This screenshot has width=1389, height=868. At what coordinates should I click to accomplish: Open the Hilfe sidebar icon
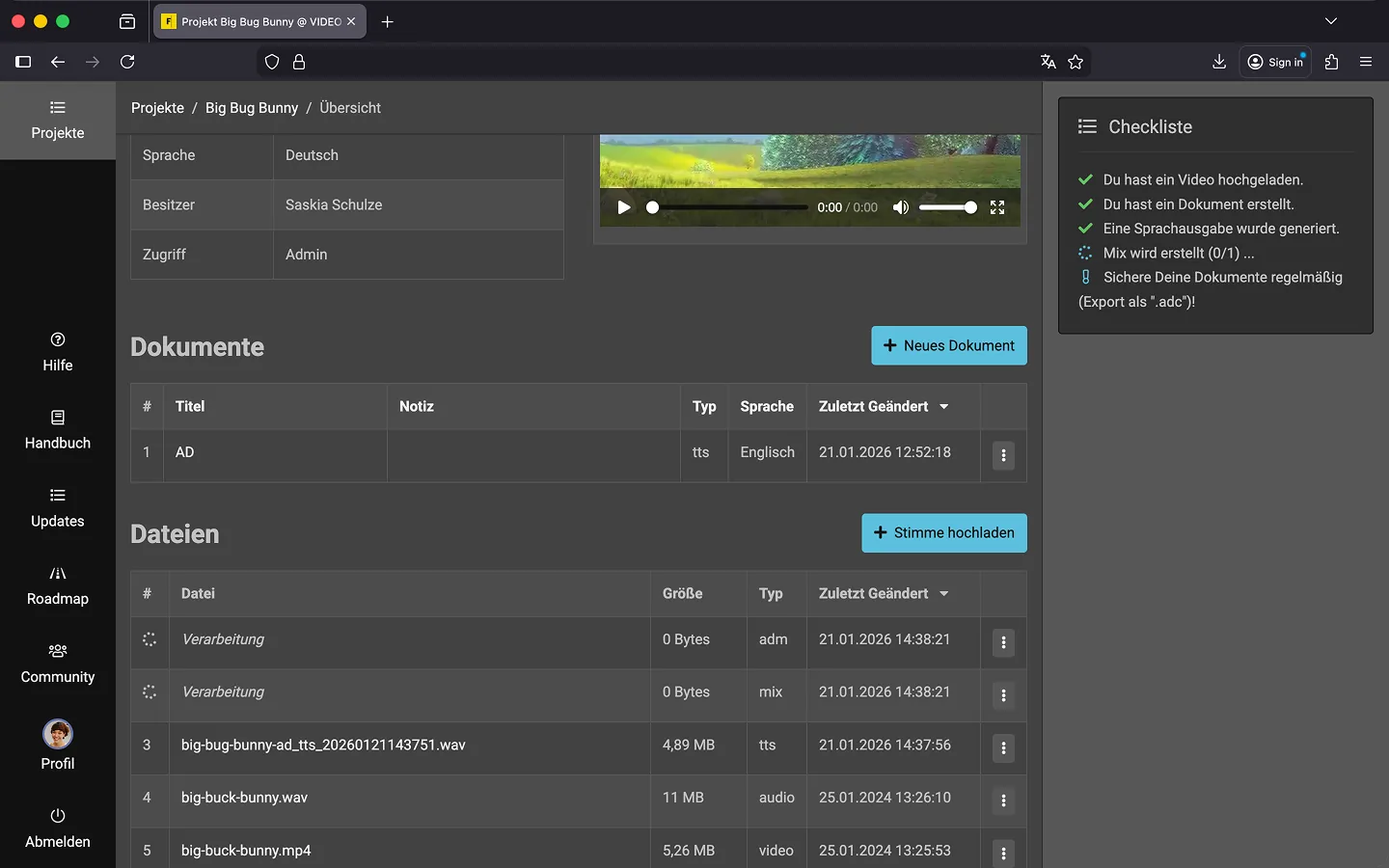tap(58, 339)
